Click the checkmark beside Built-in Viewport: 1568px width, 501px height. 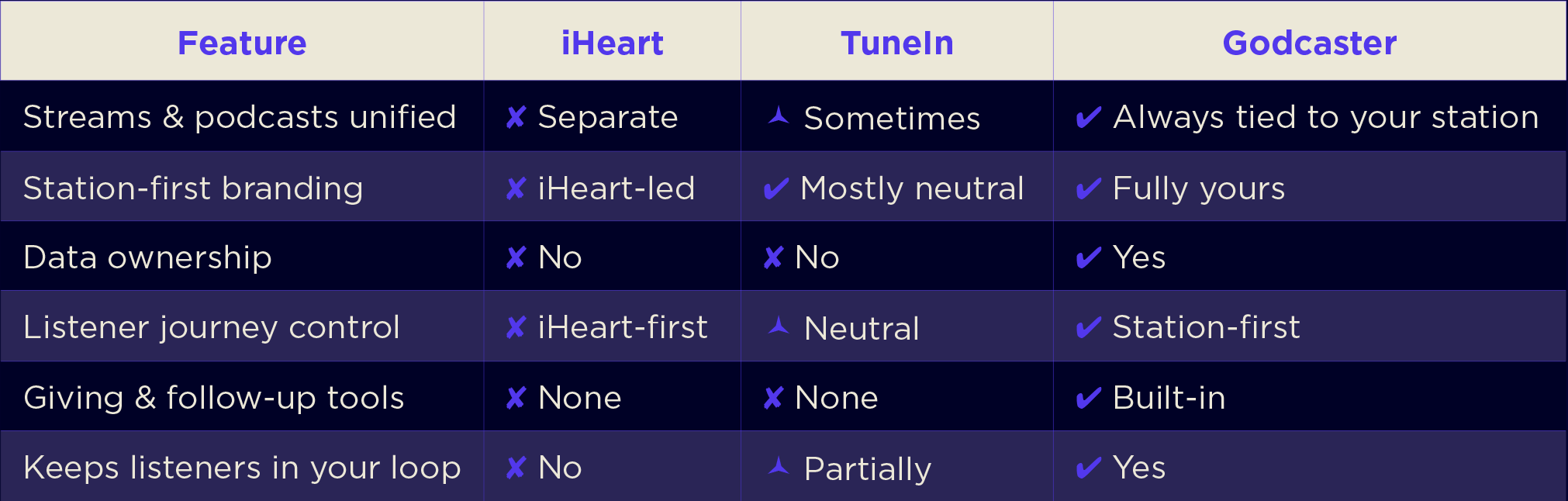[1089, 398]
